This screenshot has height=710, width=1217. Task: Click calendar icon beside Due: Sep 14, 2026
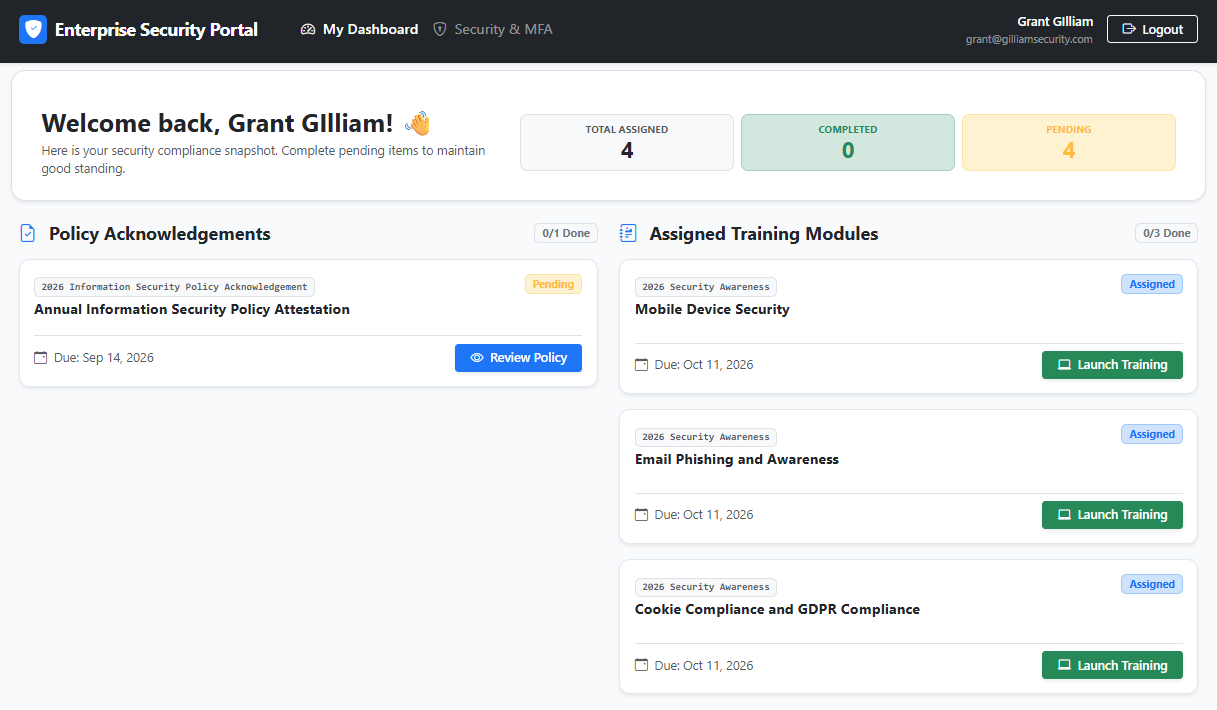(x=41, y=358)
